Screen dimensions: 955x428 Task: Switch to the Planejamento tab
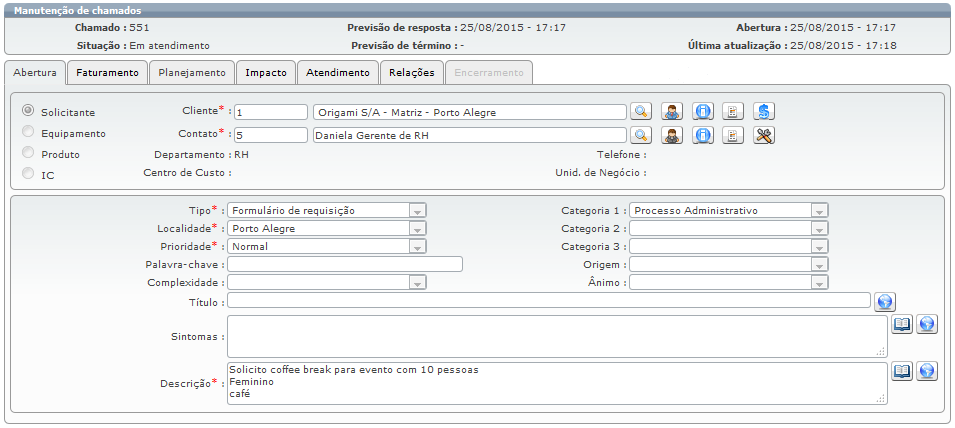click(x=192, y=72)
